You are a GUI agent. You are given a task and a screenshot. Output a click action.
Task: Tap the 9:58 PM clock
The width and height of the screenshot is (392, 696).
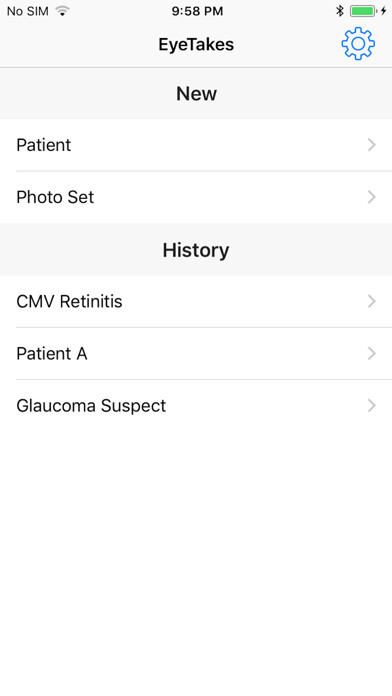pos(197,11)
